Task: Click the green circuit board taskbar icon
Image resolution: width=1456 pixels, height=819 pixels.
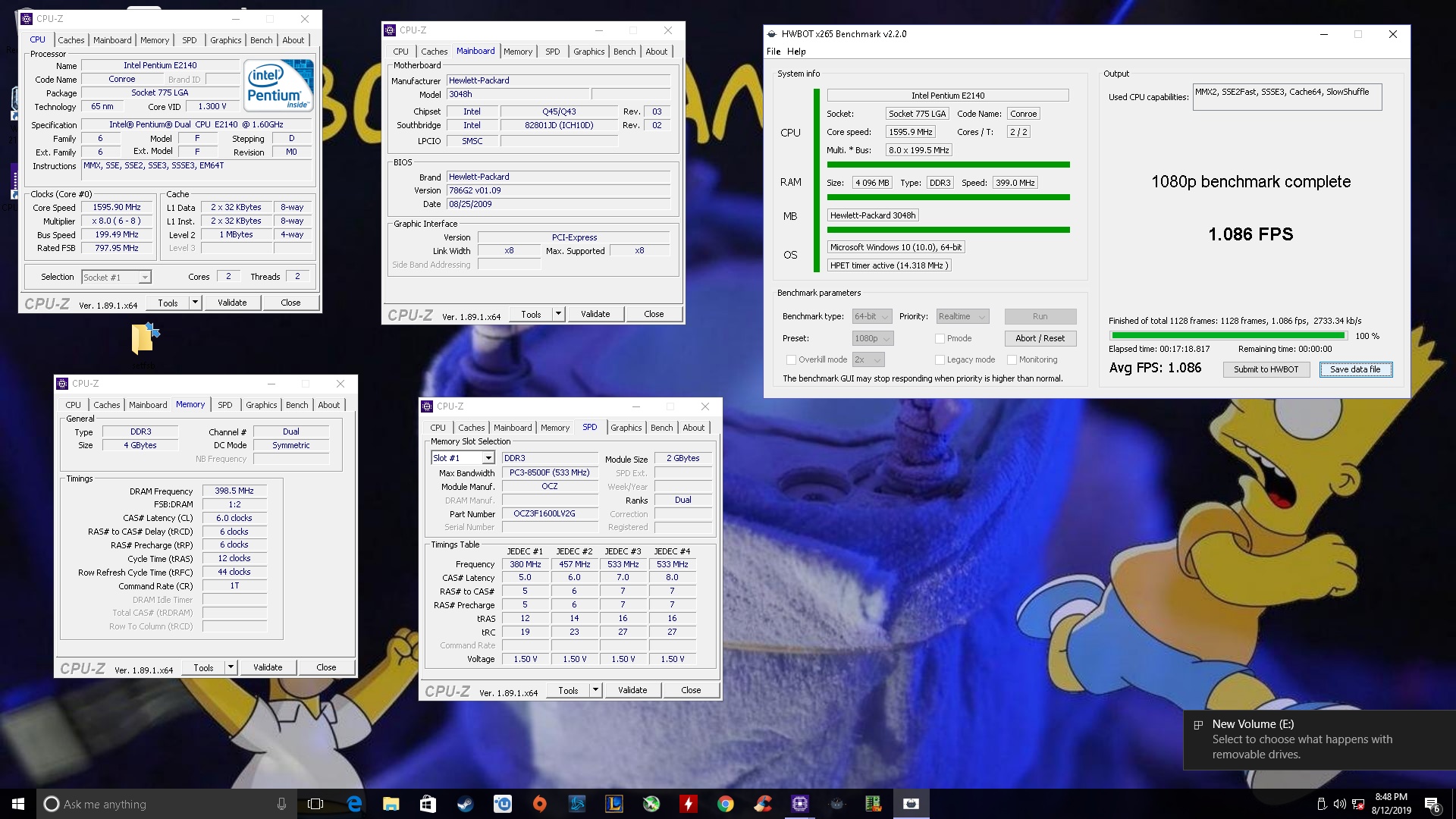Action: 873,804
